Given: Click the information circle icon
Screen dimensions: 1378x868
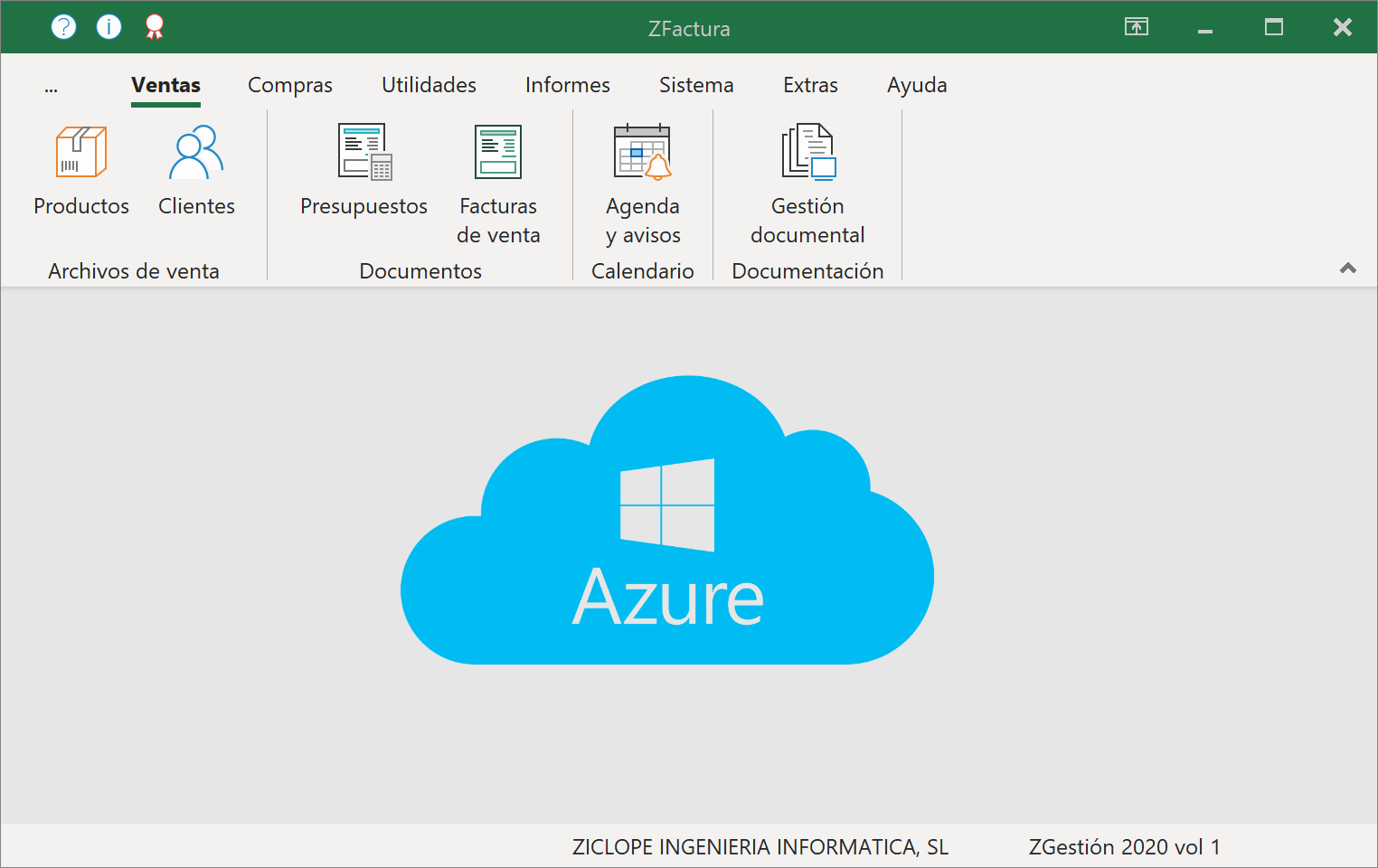Looking at the screenshot, I should [109, 27].
